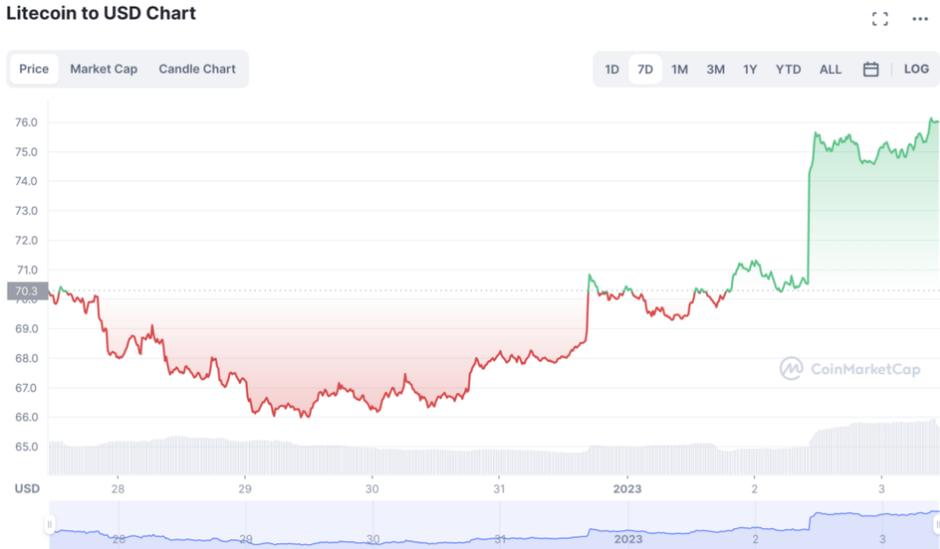Click the 2023 date label on axis
The width and height of the screenshot is (940, 549).
[x=627, y=489]
